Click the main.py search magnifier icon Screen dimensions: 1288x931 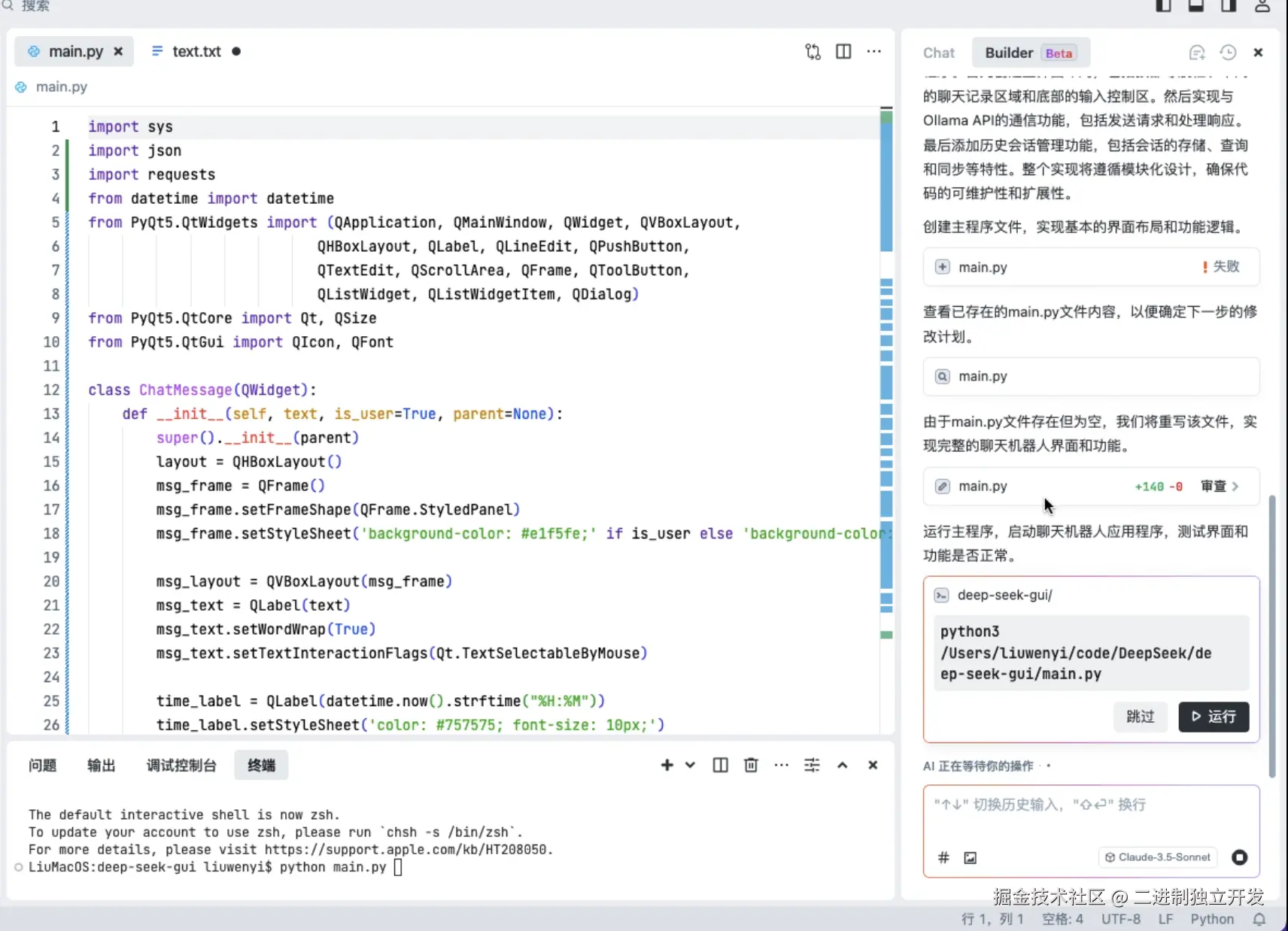(x=942, y=376)
